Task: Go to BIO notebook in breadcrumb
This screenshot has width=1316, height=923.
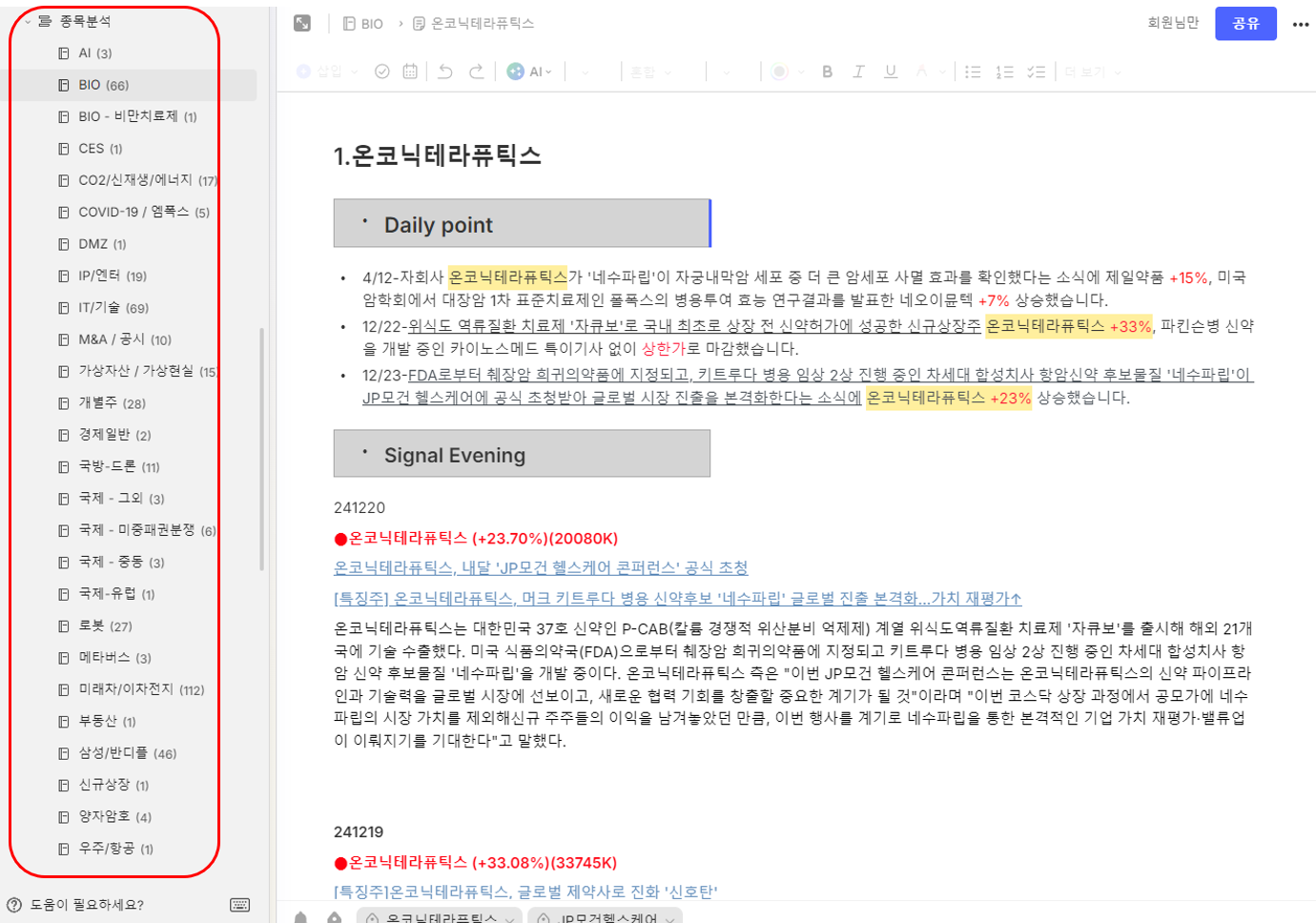Action: pos(363,24)
